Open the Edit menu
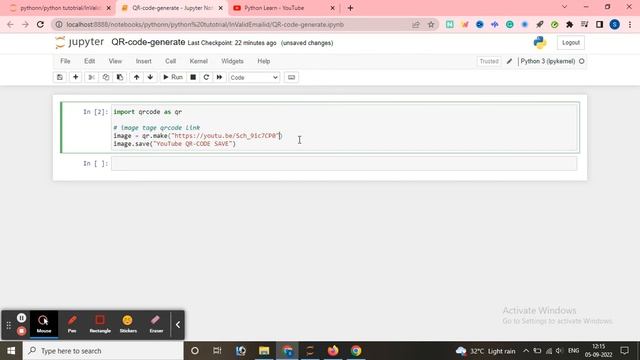 89,61
